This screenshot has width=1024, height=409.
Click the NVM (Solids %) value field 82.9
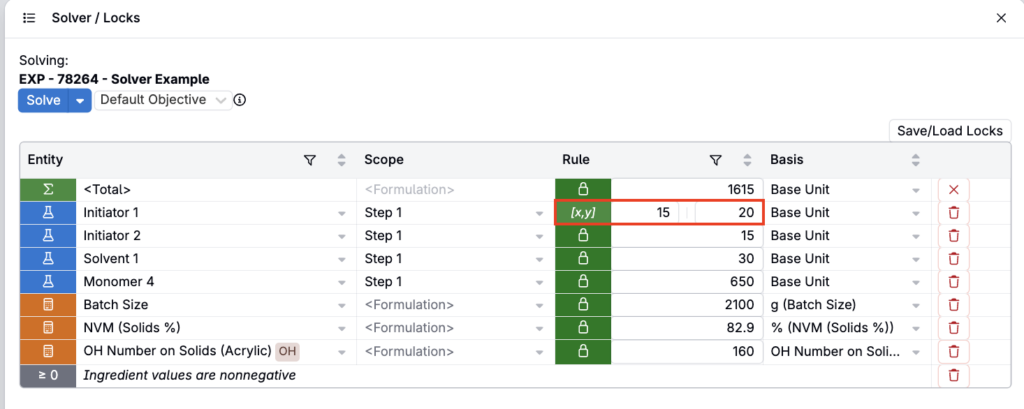tap(687, 328)
